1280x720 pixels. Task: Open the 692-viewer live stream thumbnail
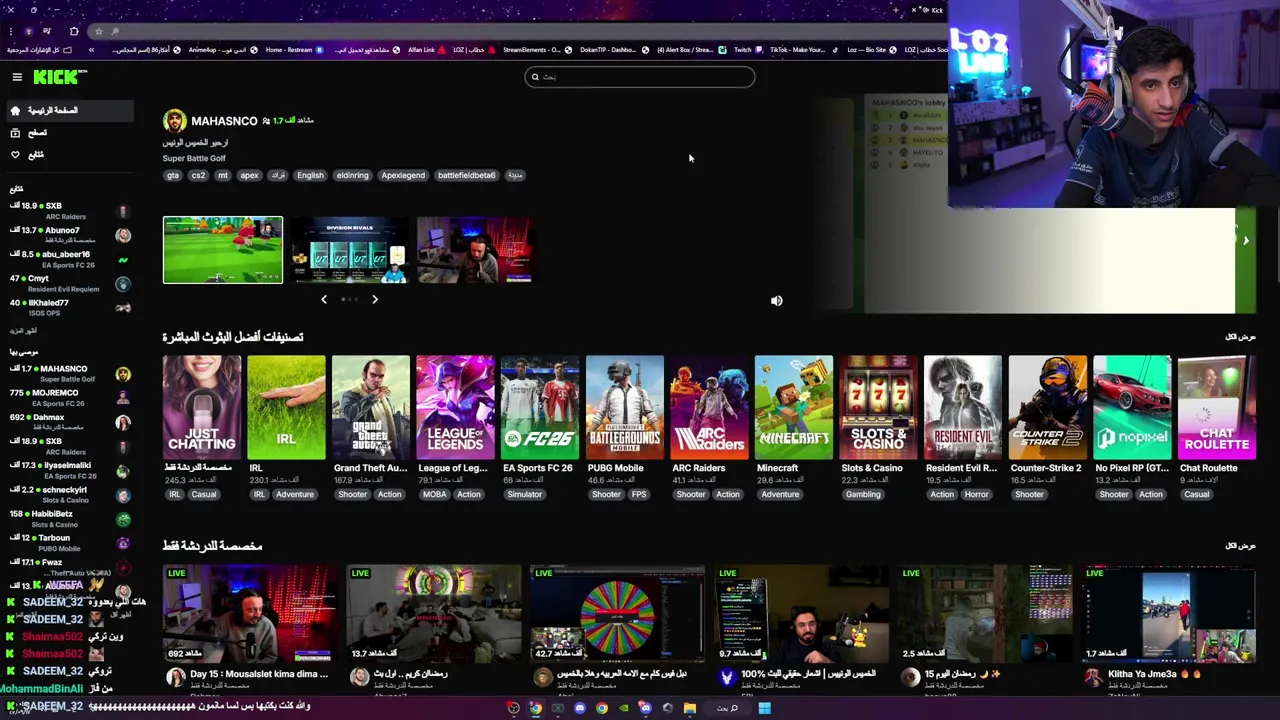coord(250,614)
